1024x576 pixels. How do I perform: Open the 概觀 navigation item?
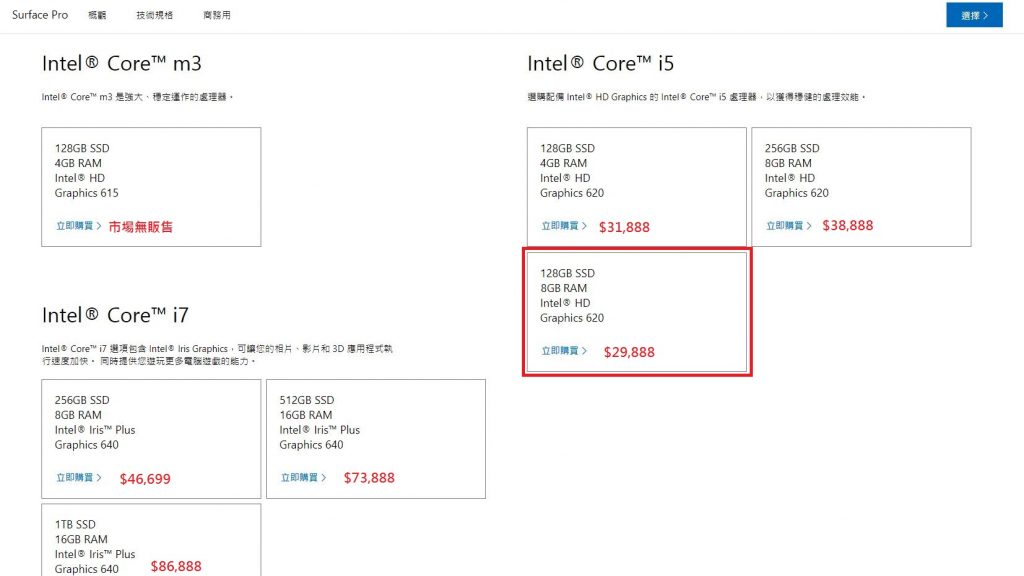tap(97, 15)
